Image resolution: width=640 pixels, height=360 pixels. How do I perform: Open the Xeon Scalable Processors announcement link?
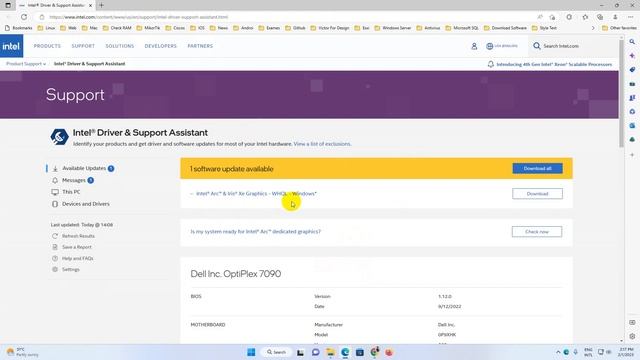(554, 64)
